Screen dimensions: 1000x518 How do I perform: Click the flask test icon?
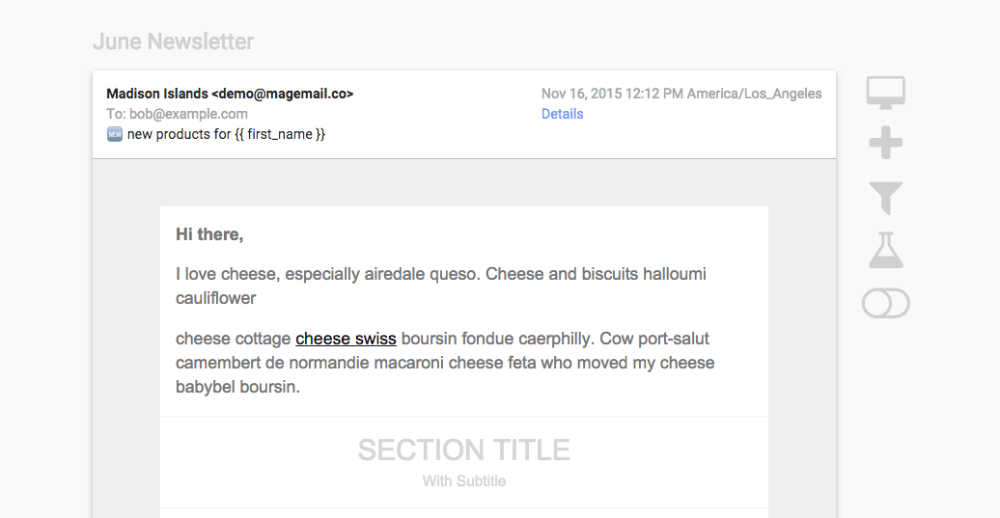click(x=885, y=250)
